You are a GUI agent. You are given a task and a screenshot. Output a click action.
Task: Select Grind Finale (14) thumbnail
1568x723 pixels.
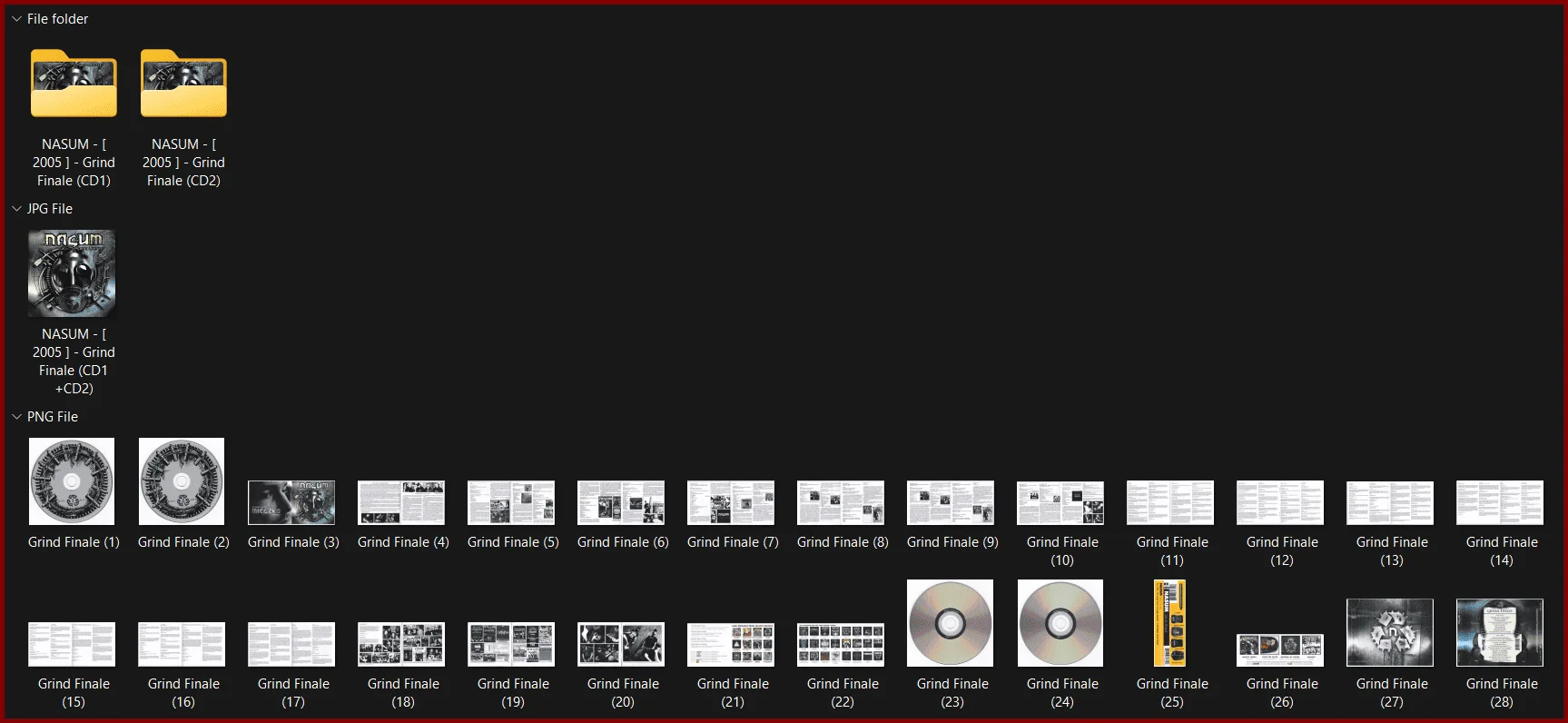(x=1500, y=502)
